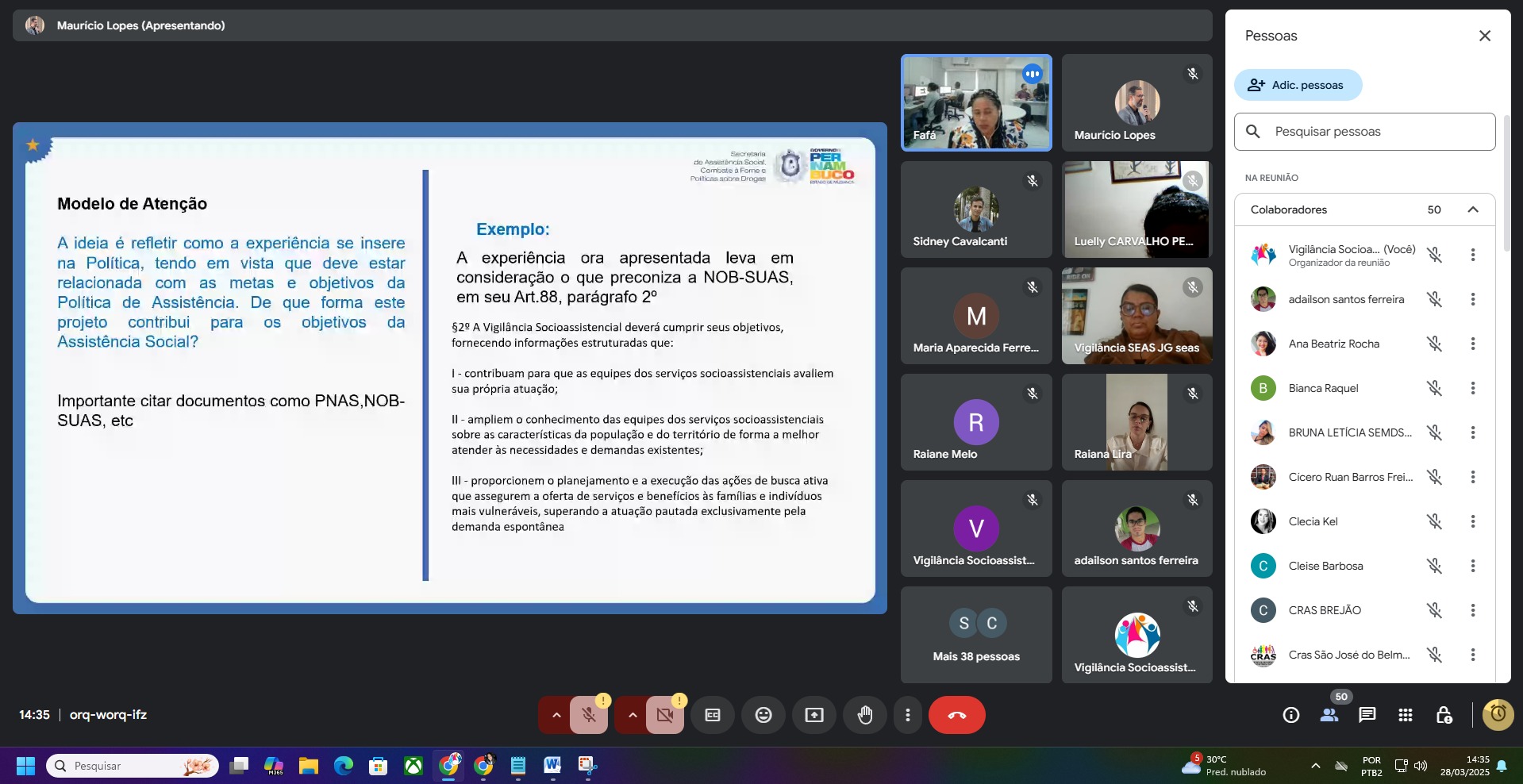The width and height of the screenshot is (1523, 784).
Task: Open more options menu in call bar
Action: 907,715
